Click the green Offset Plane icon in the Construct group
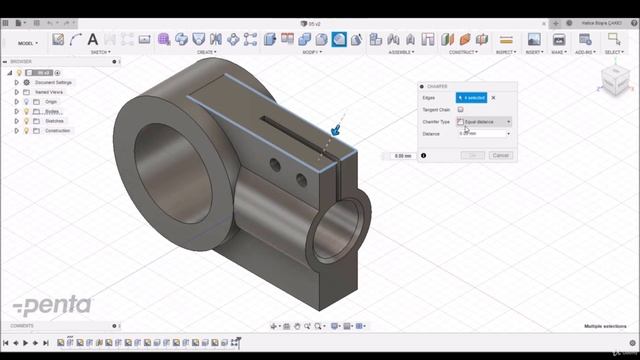 click(x=447, y=40)
